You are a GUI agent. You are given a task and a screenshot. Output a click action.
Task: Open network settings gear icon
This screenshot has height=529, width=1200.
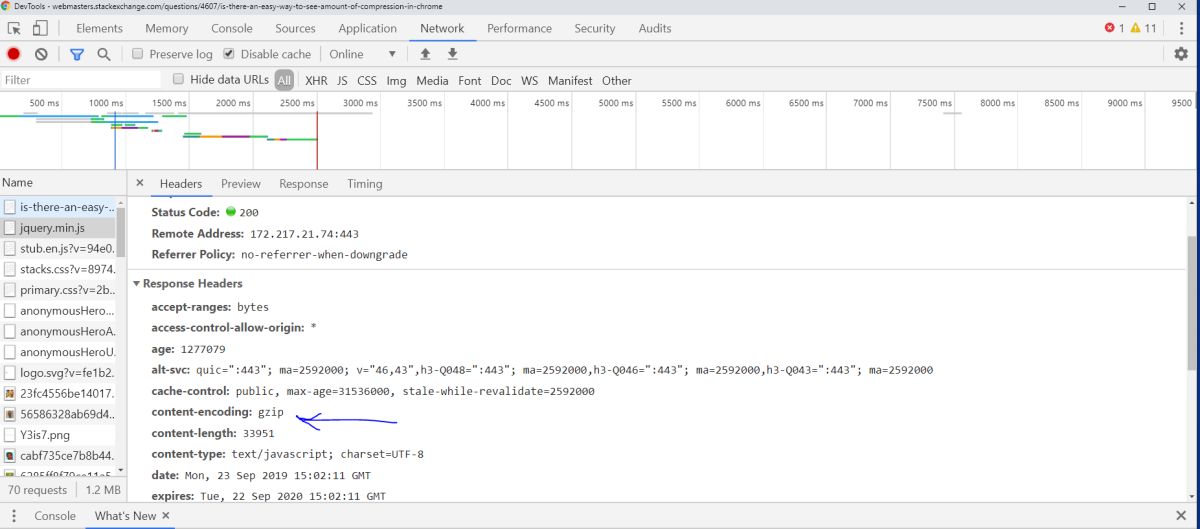[x=1181, y=54]
